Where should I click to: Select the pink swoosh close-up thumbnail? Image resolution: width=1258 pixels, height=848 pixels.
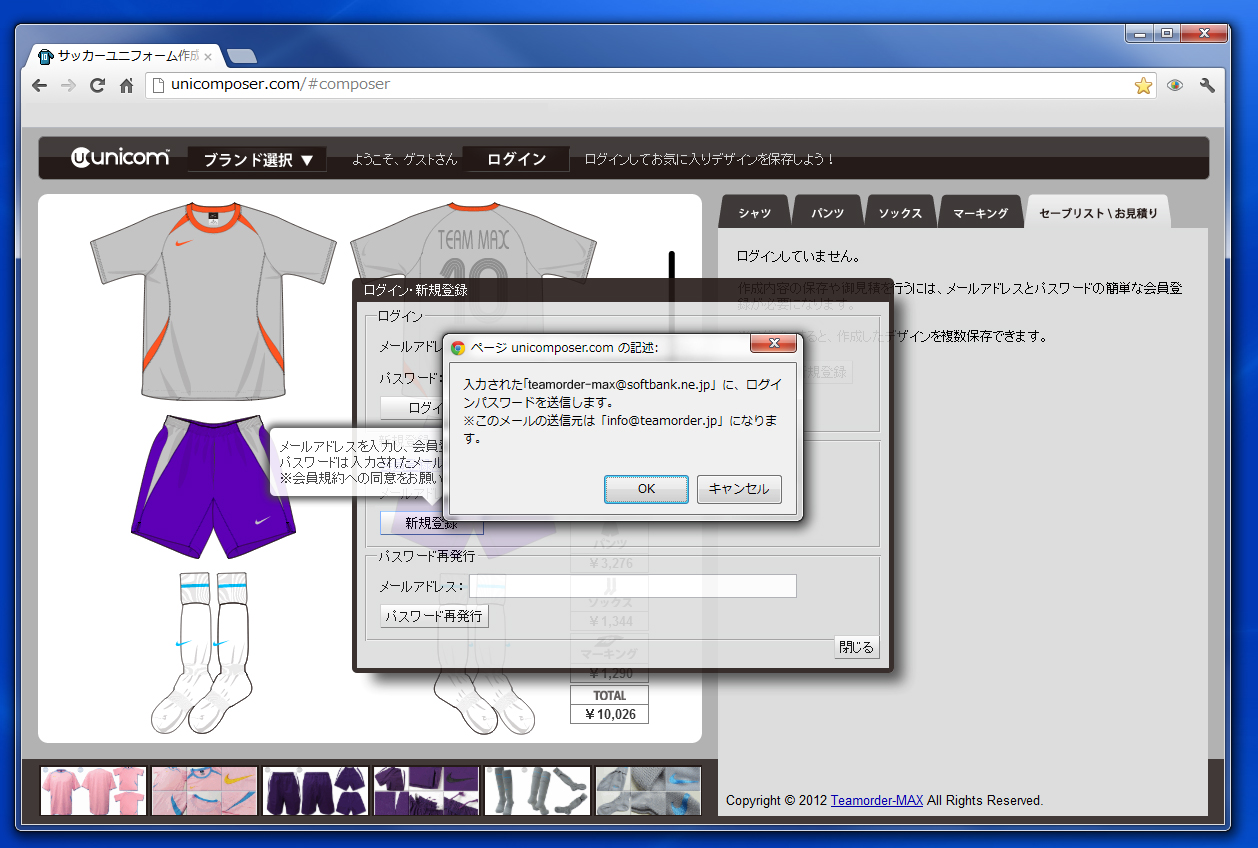pyautogui.click(x=205, y=791)
